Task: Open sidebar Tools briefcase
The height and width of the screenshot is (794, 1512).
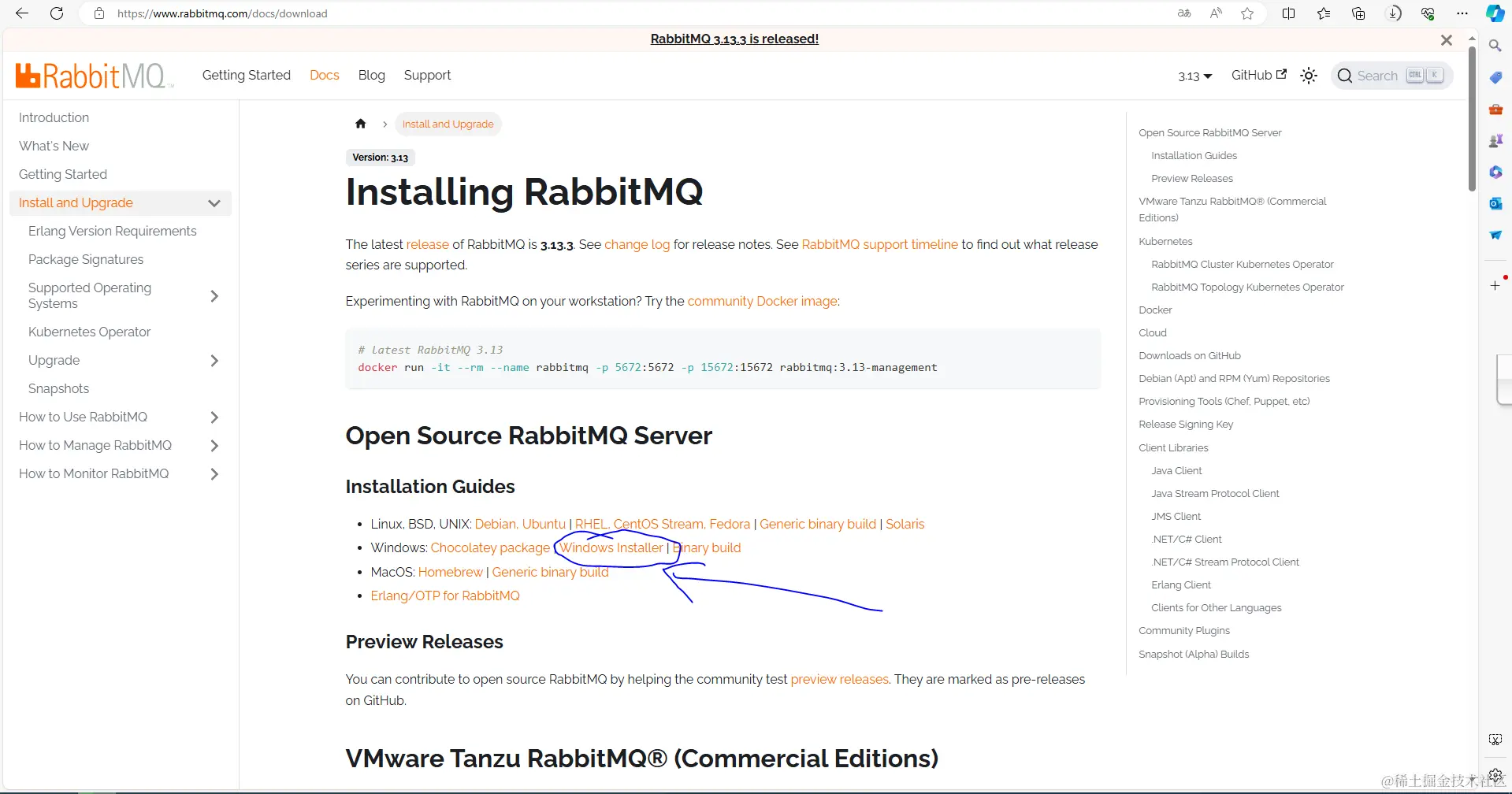Action: click(x=1495, y=109)
